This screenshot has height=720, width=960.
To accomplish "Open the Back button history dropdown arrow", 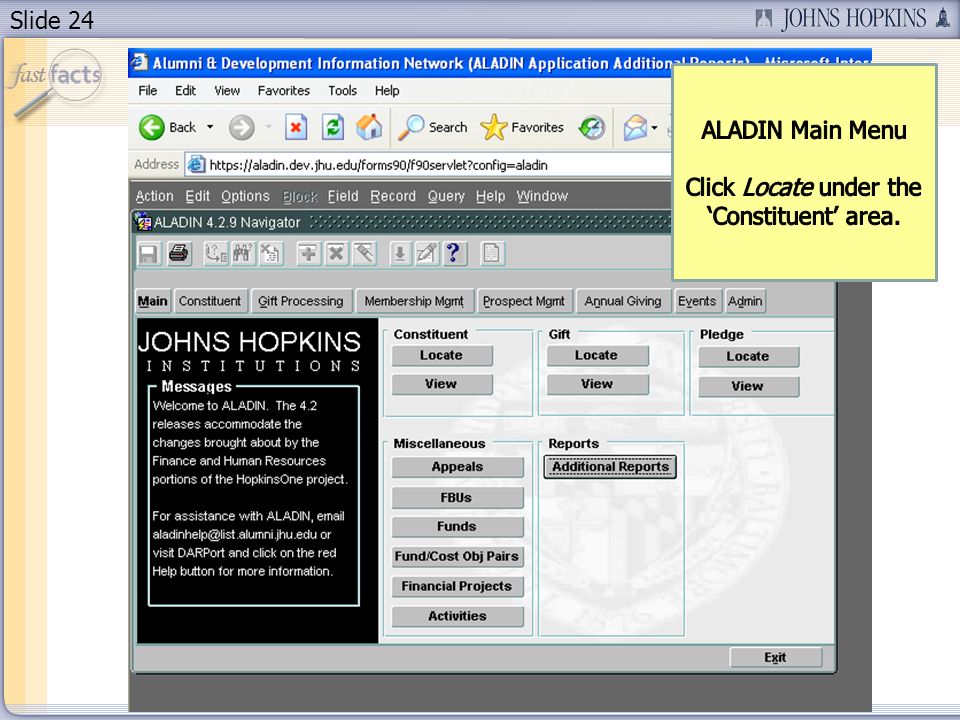I will pyautogui.click(x=210, y=127).
